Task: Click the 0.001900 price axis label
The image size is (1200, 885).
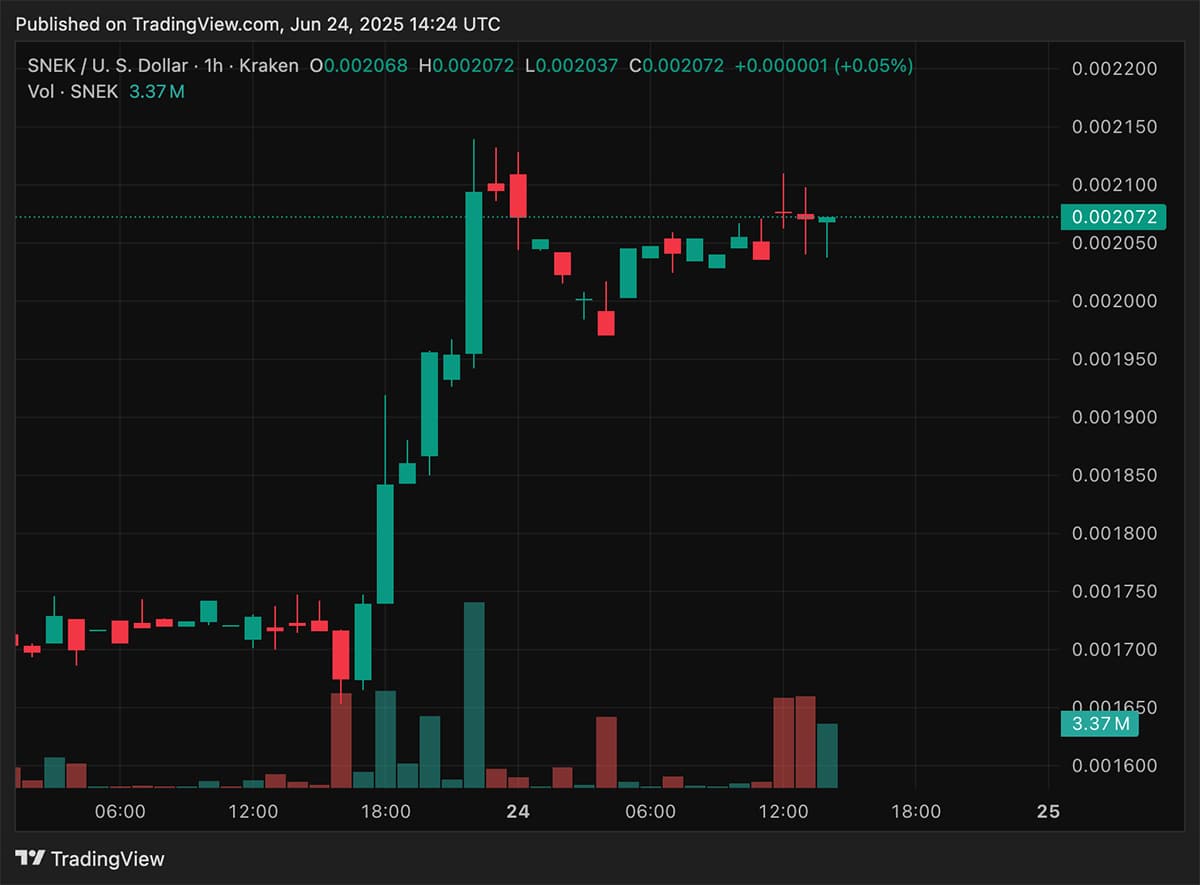Action: click(1114, 417)
